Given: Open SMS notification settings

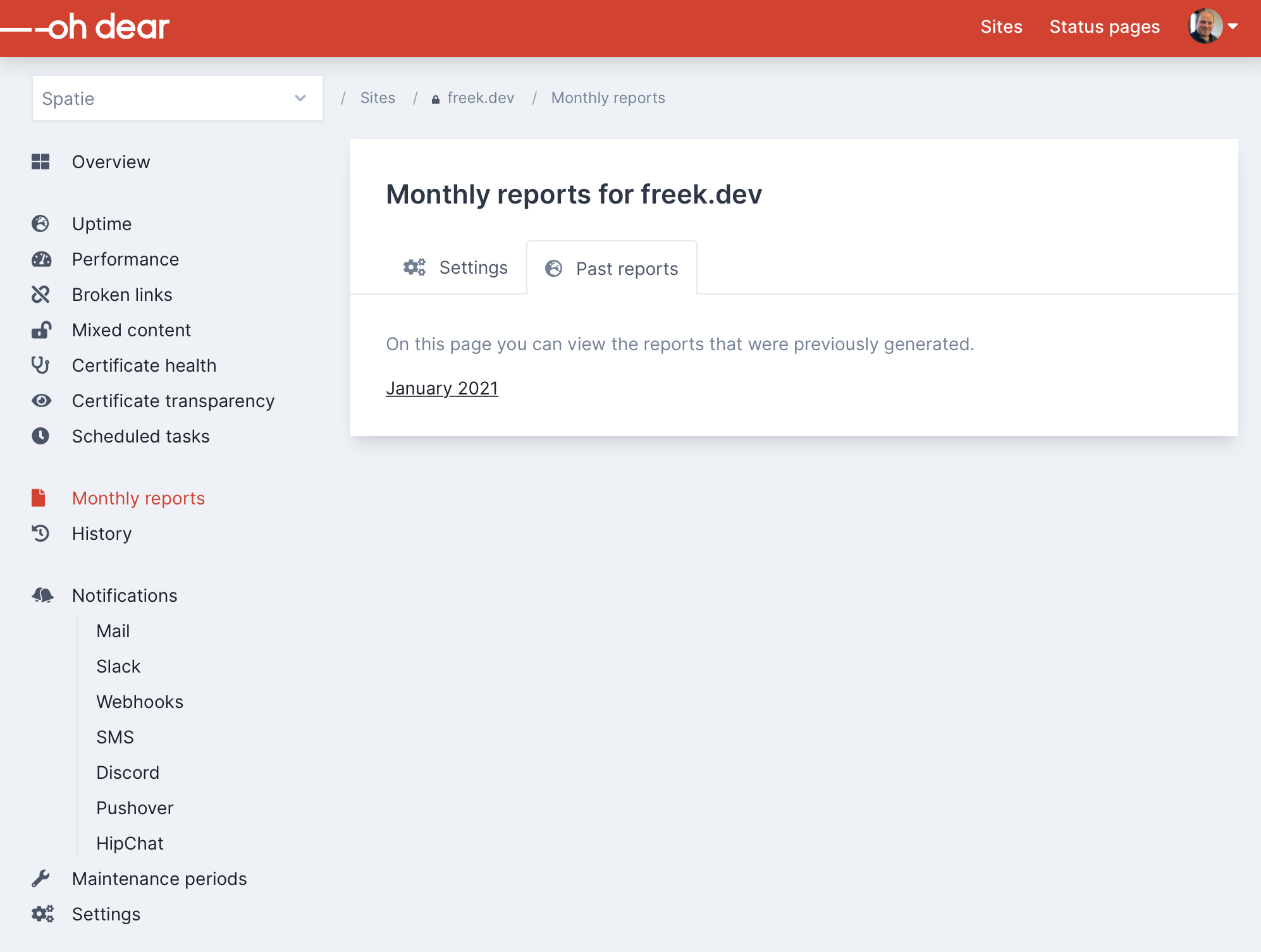Looking at the screenshot, I should coord(115,737).
